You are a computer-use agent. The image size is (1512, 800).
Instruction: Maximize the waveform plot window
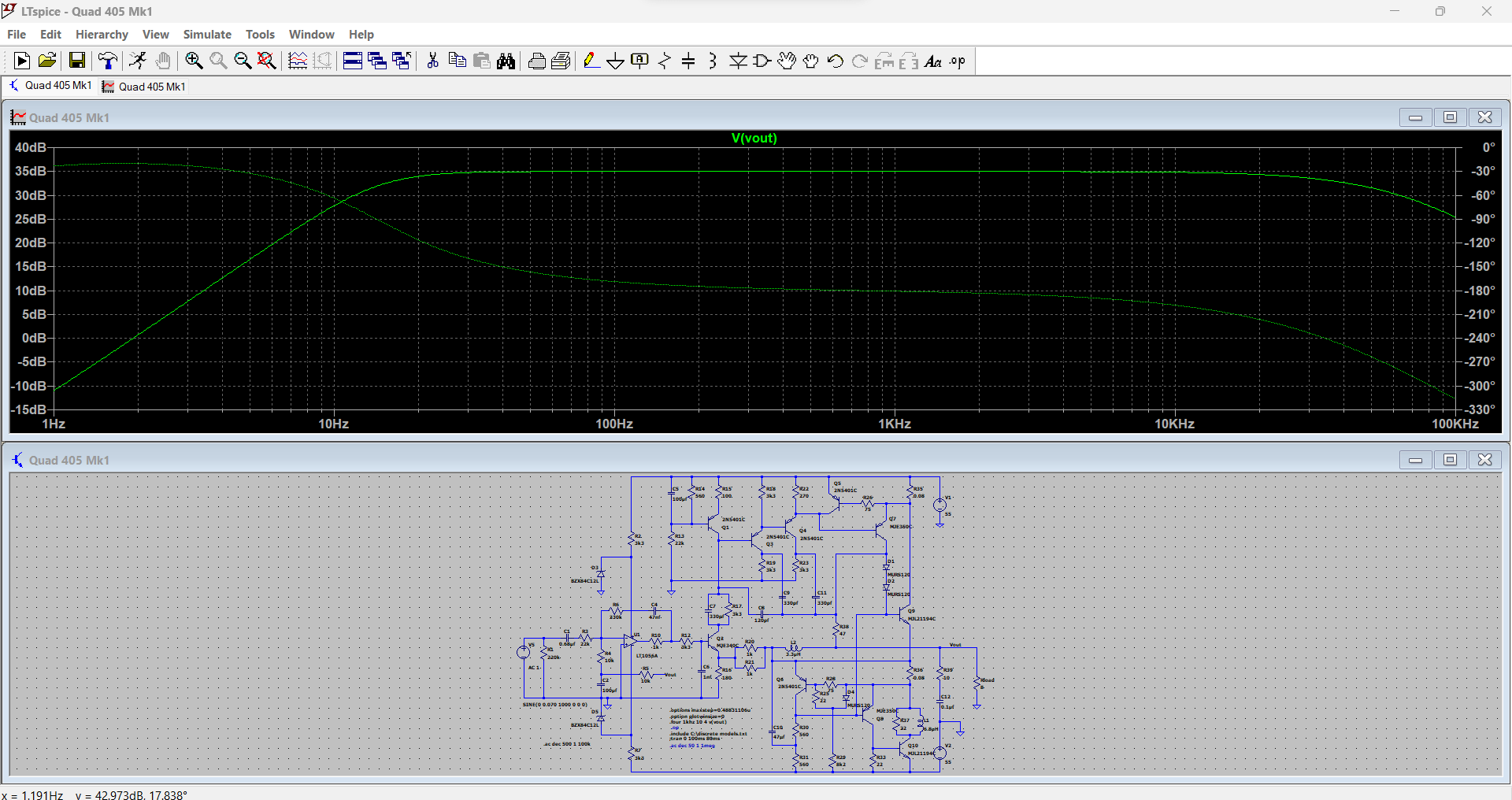point(1450,117)
